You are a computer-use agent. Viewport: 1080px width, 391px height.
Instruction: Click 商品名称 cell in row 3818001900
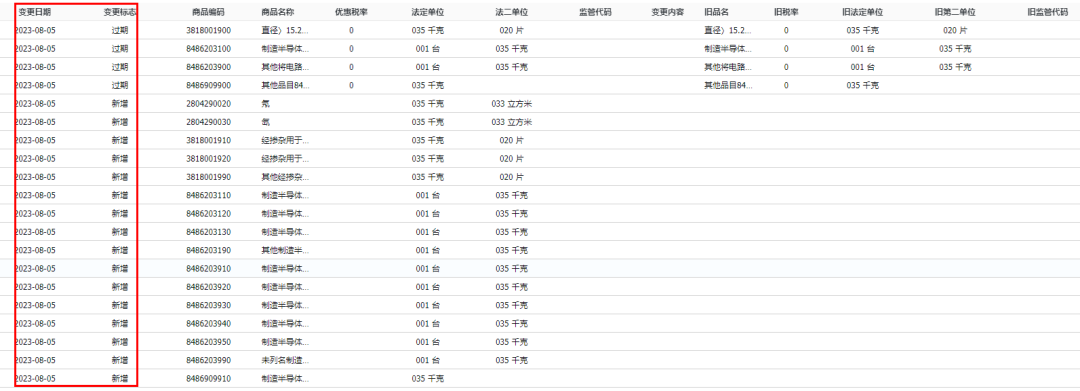[285, 30]
